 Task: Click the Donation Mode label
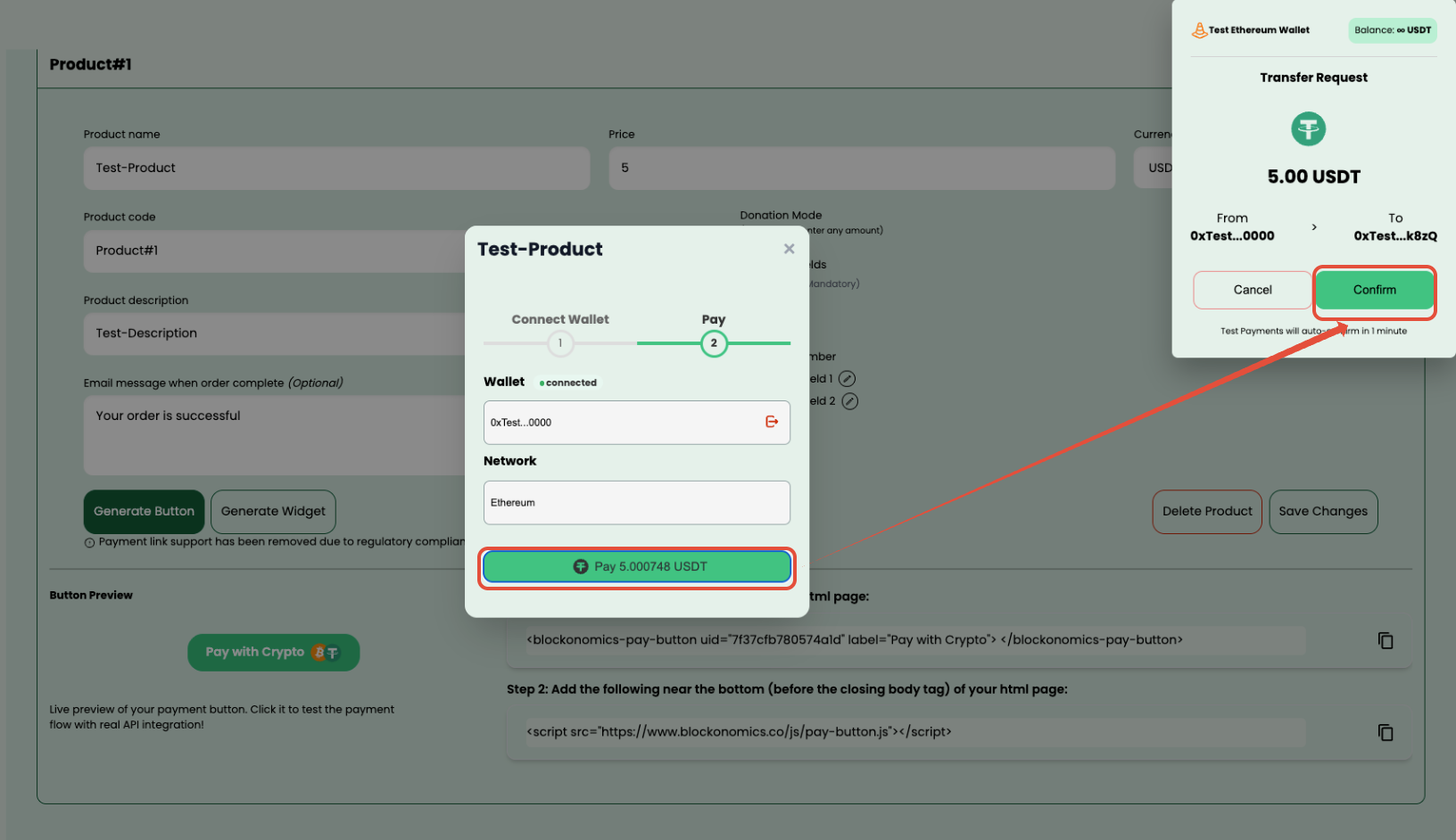pos(781,215)
